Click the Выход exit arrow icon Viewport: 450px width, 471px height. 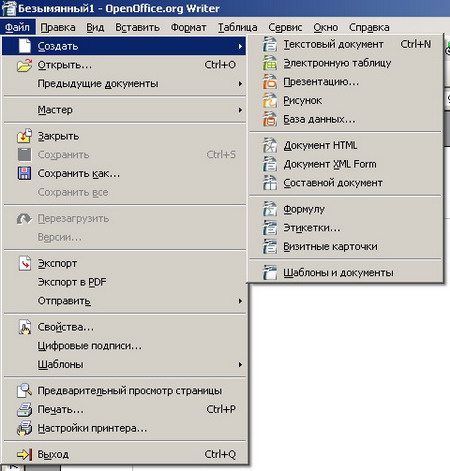pos(25,454)
